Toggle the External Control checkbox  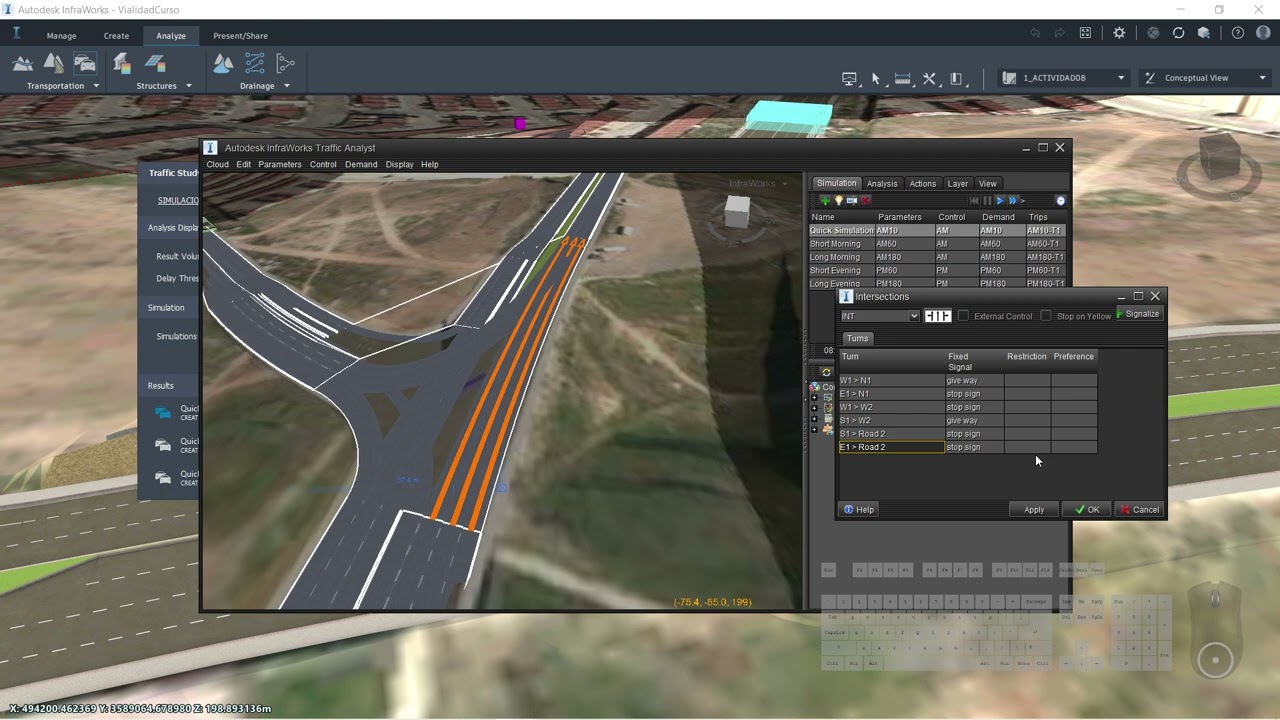point(963,316)
